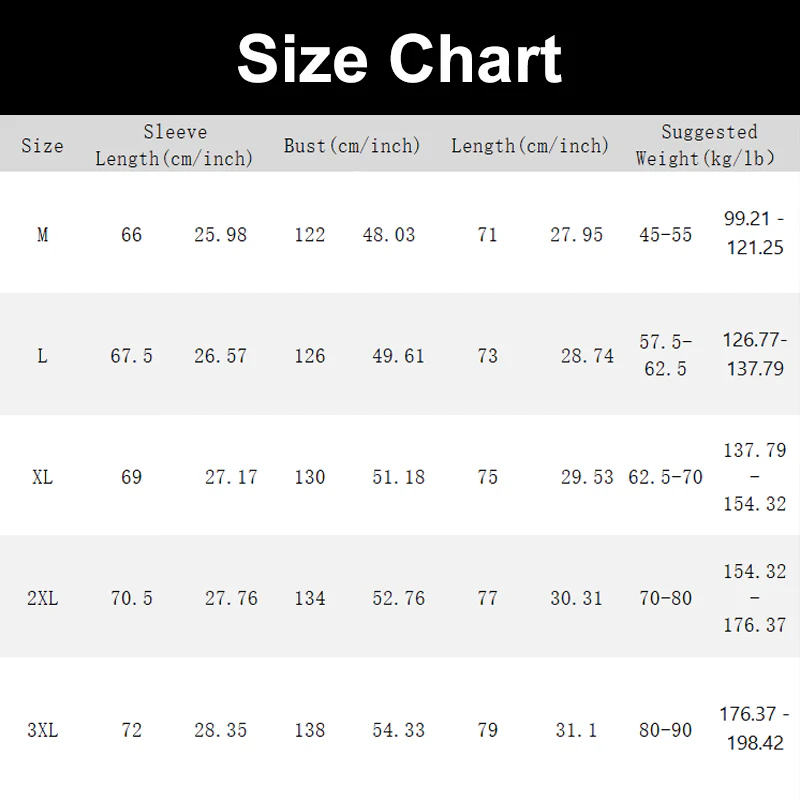Select the M size row label
Screen dimensions: 800x800
[x=42, y=235]
